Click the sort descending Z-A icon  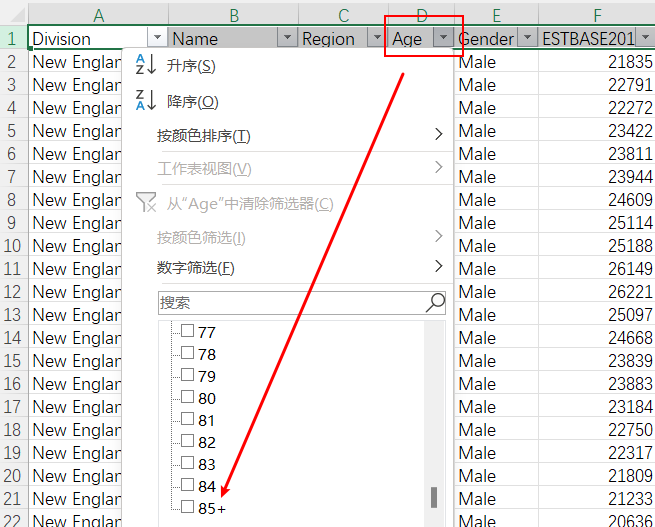pos(145,101)
